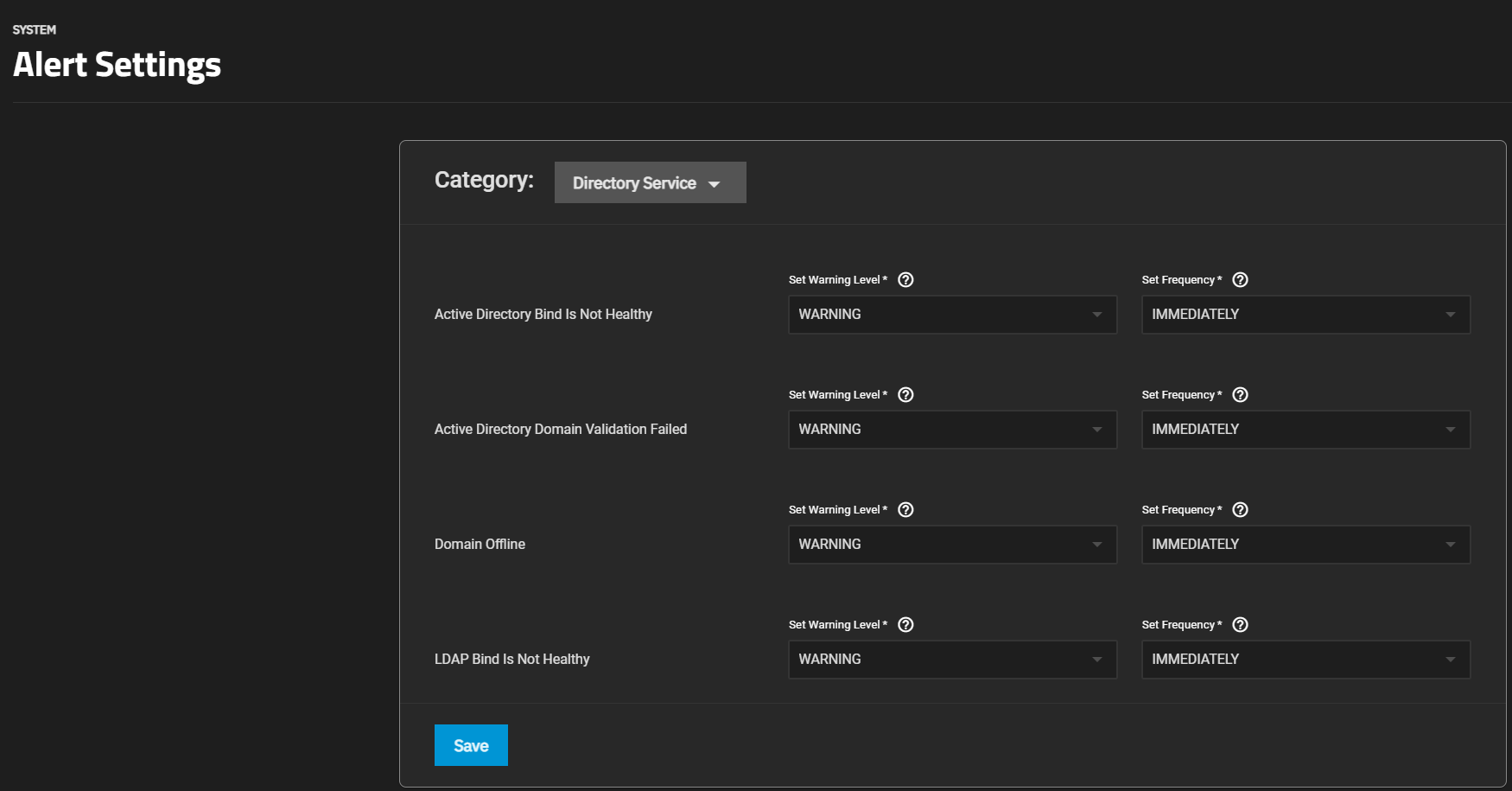Open the Directory Service category dropdown
This screenshot has height=791, width=1512.
coord(650,183)
